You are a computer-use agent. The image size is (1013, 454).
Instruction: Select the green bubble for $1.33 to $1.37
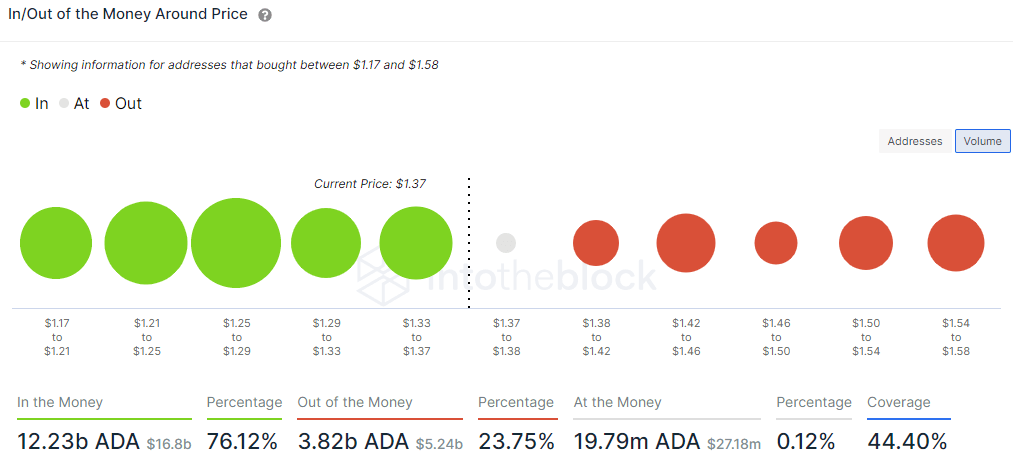416,243
